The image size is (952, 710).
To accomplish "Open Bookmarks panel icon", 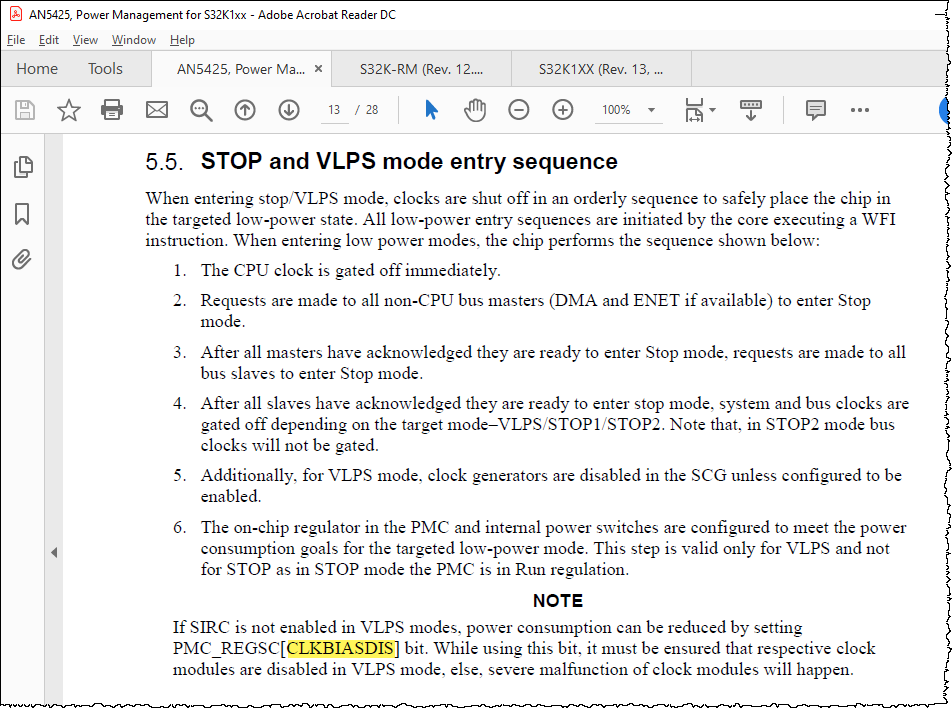I will pyautogui.click(x=22, y=214).
